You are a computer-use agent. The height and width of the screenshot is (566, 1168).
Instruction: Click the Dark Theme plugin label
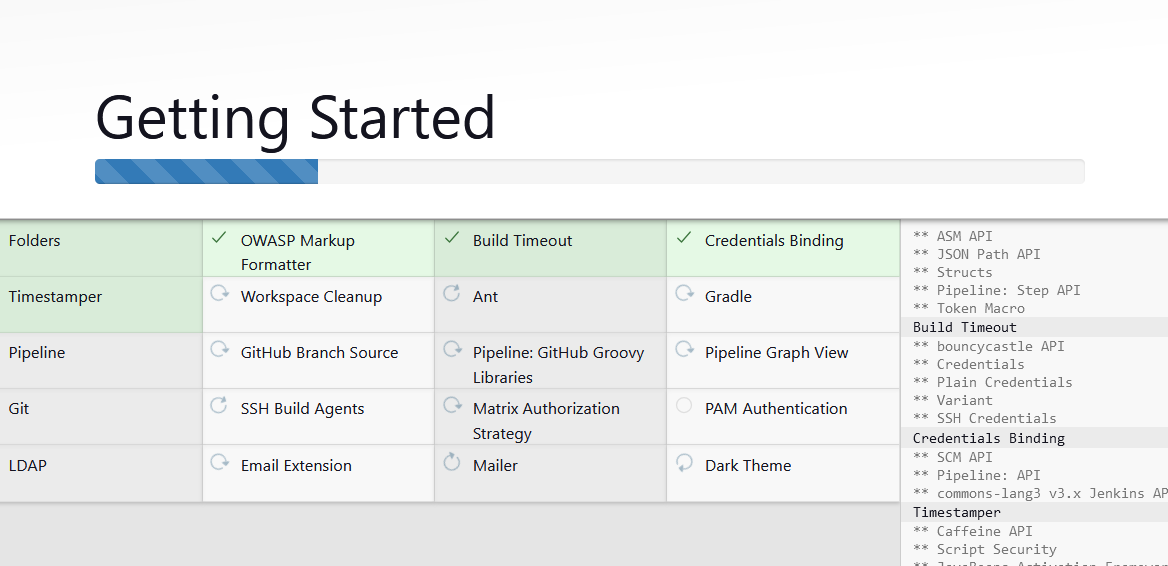click(748, 465)
